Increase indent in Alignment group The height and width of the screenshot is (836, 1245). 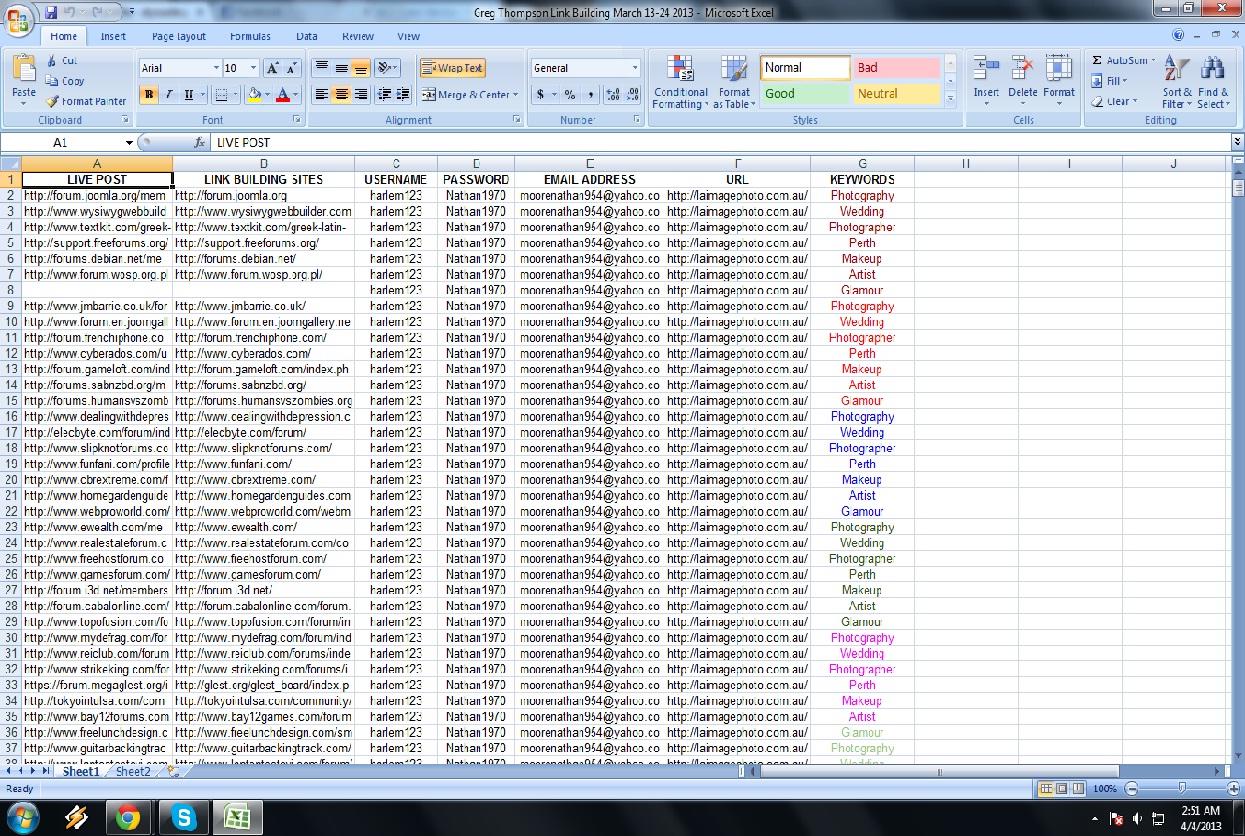[x=403, y=95]
